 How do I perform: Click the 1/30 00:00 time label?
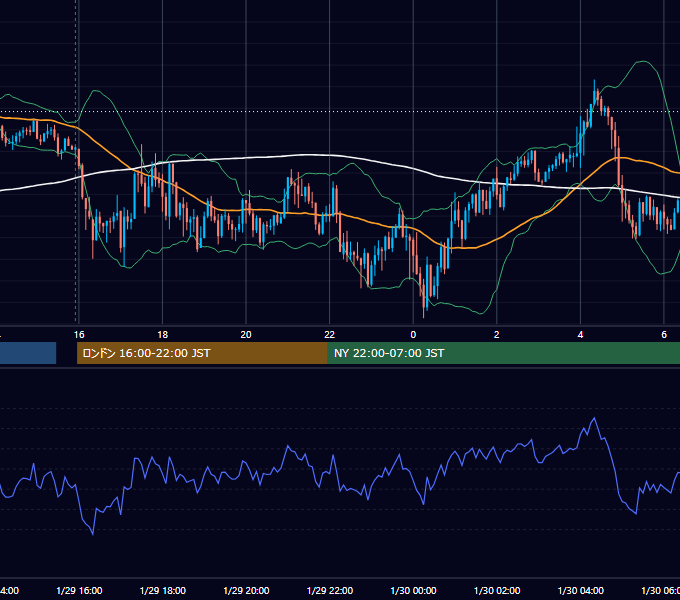coord(413,590)
